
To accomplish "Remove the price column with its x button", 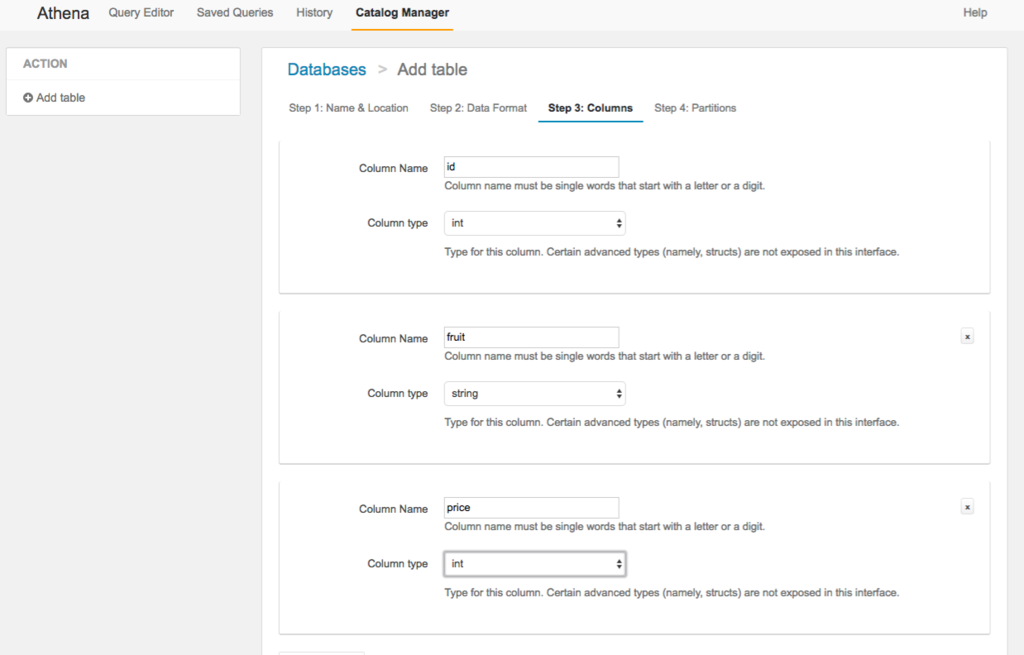I will pos(967,507).
